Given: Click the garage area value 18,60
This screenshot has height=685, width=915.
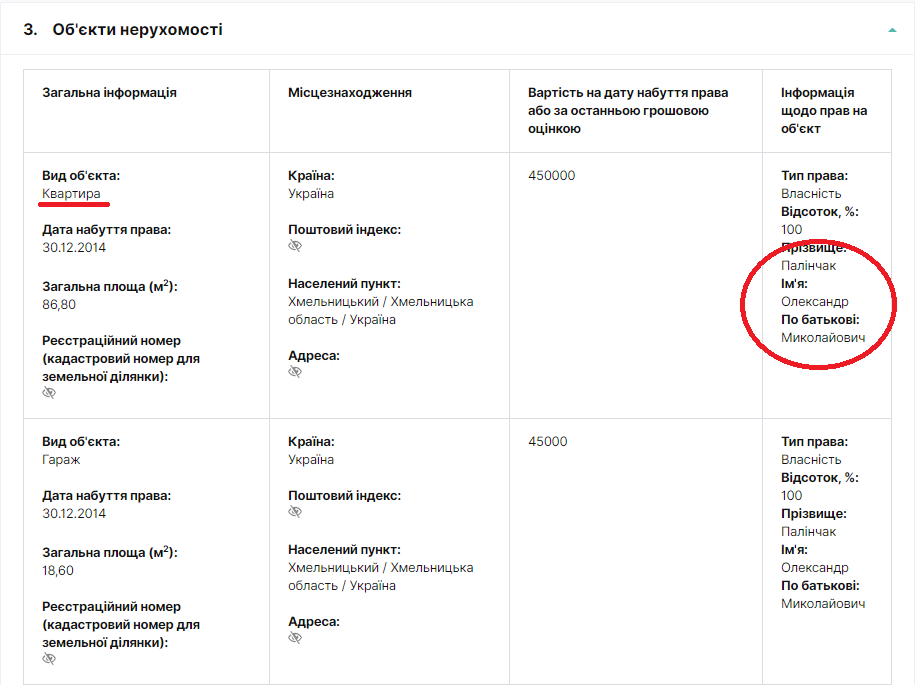Looking at the screenshot, I should 59,570.
